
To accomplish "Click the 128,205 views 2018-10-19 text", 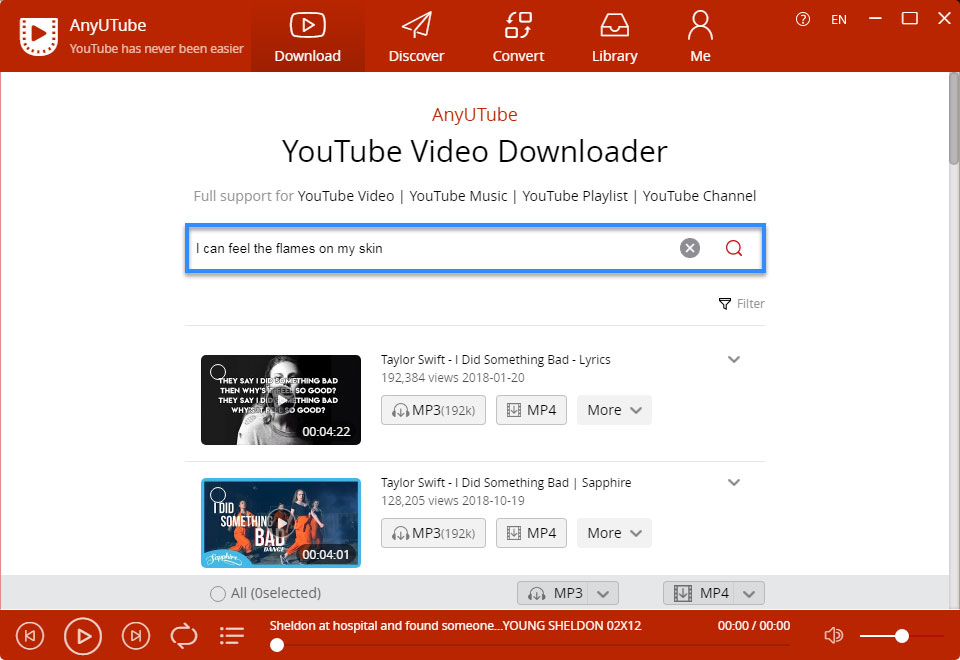I will [x=452, y=501].
